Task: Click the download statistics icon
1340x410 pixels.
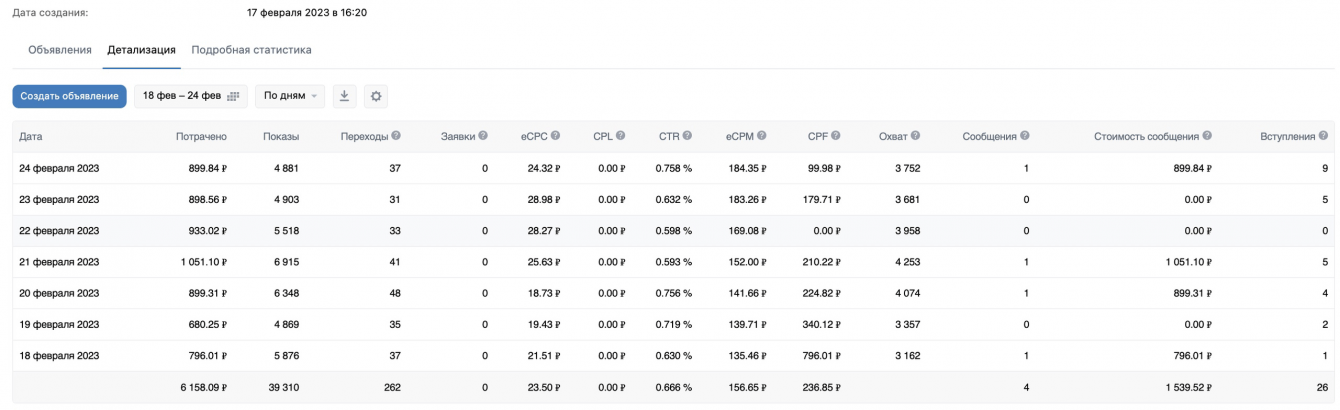Action: tap(344, 96)
